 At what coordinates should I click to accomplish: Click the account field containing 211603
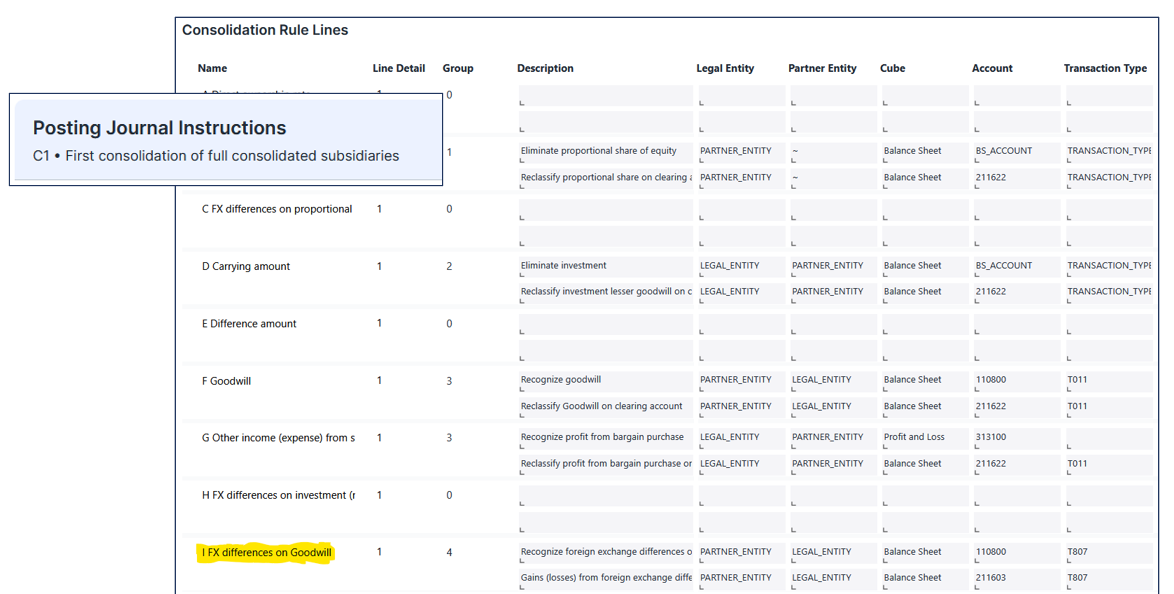click(x=1015, y=578)
